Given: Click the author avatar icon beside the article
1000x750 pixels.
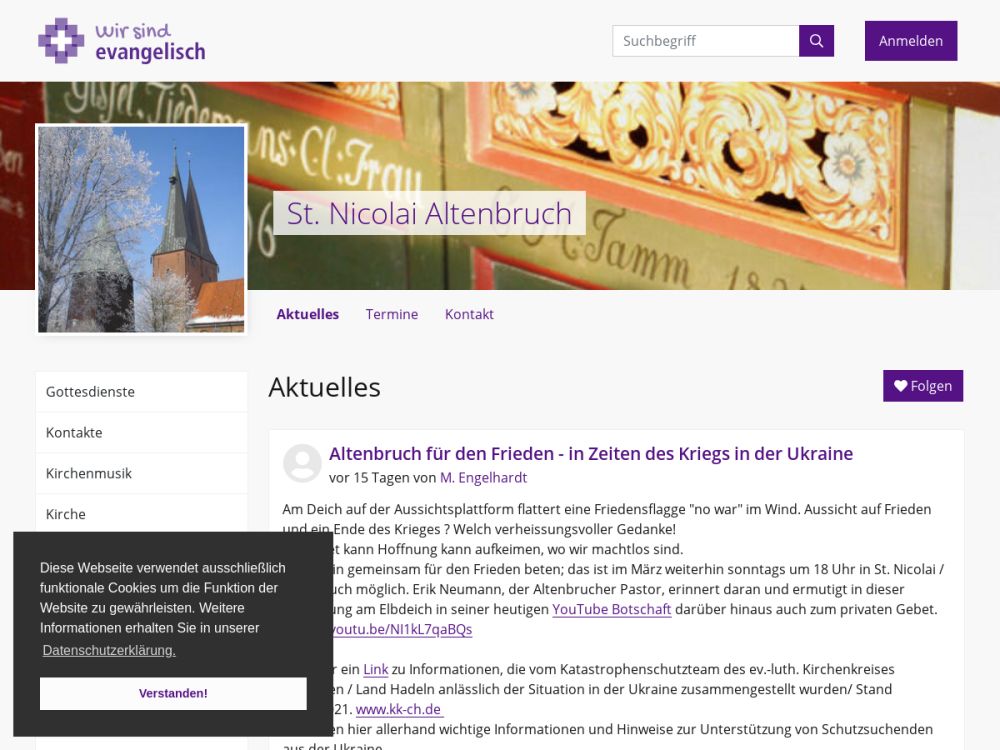Looking at the screenshot, I should coord(302,464).
